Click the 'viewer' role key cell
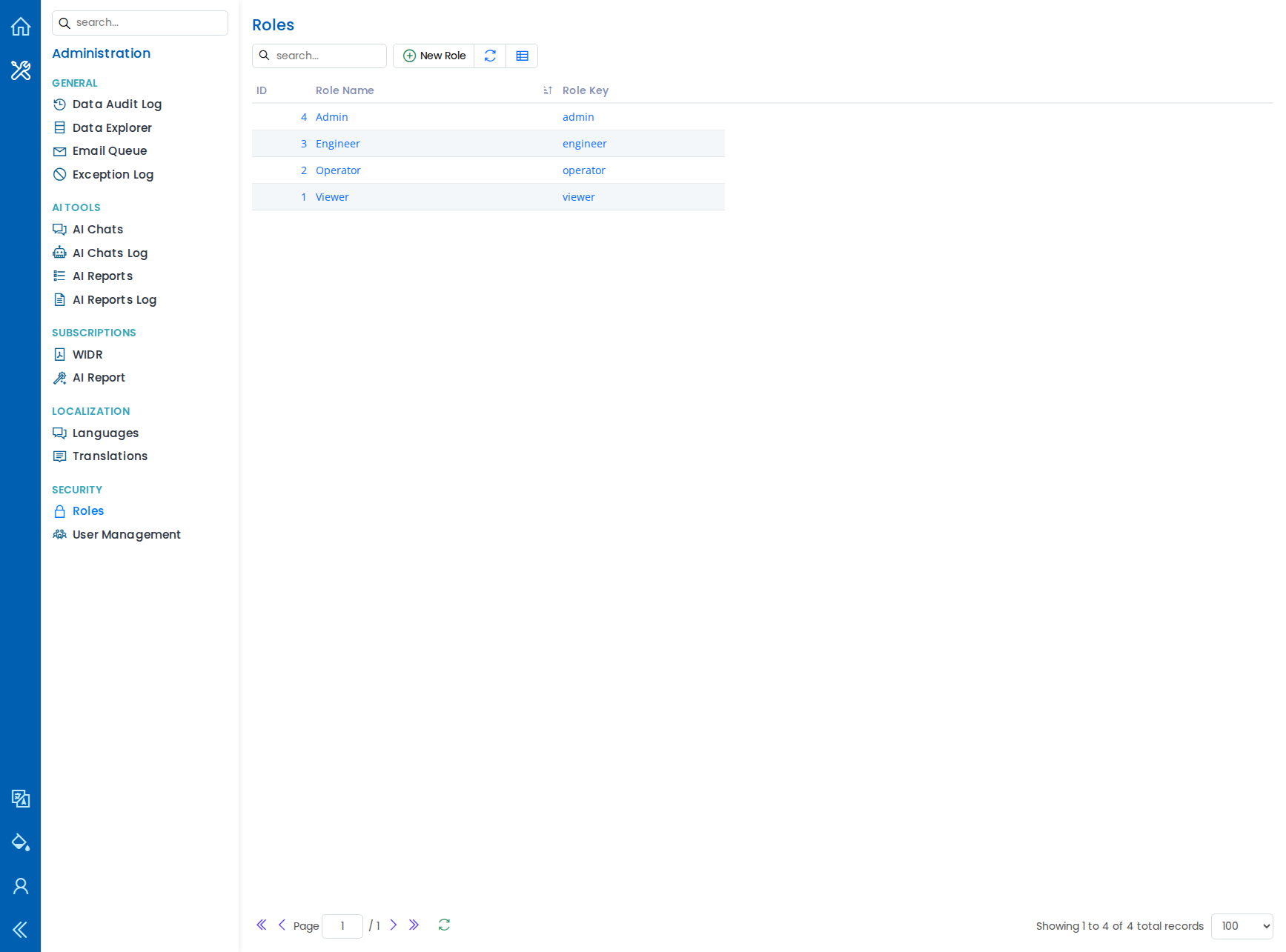1286x952 pixels. 578,197
